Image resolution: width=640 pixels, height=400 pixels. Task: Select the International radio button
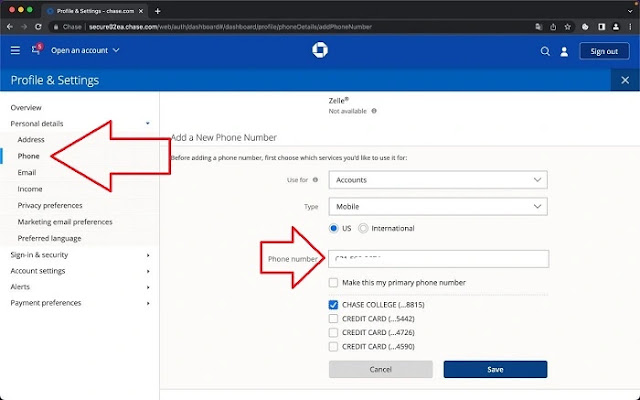[x=363, y=228]
